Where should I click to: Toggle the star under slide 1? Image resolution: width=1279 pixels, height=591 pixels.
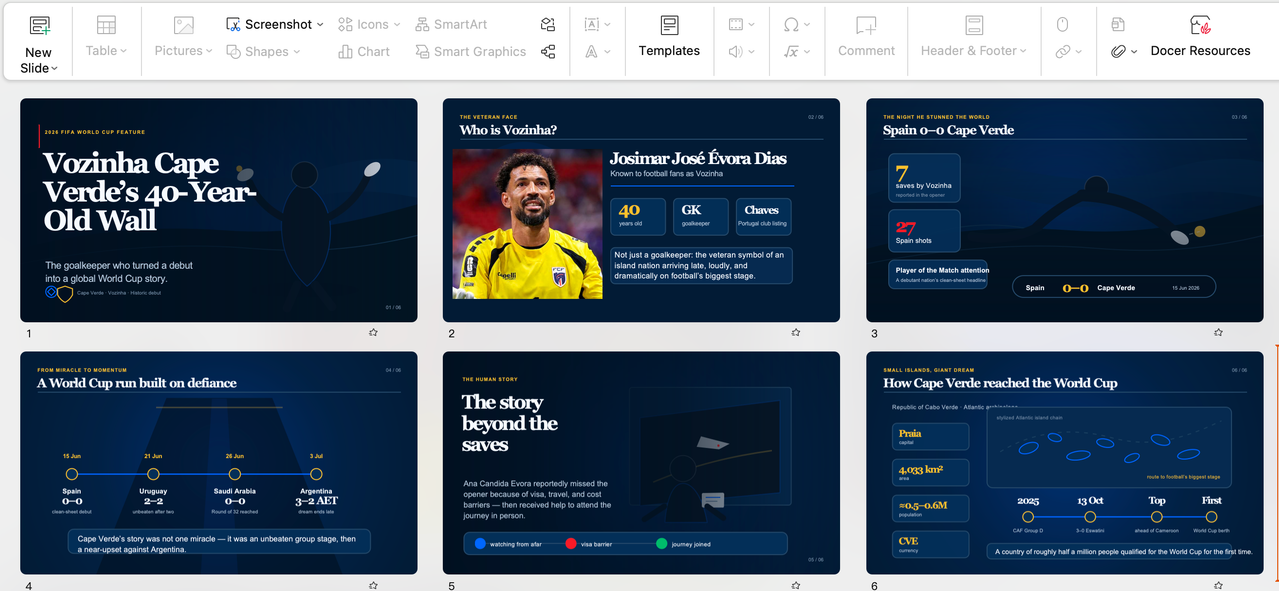(373, 332)
